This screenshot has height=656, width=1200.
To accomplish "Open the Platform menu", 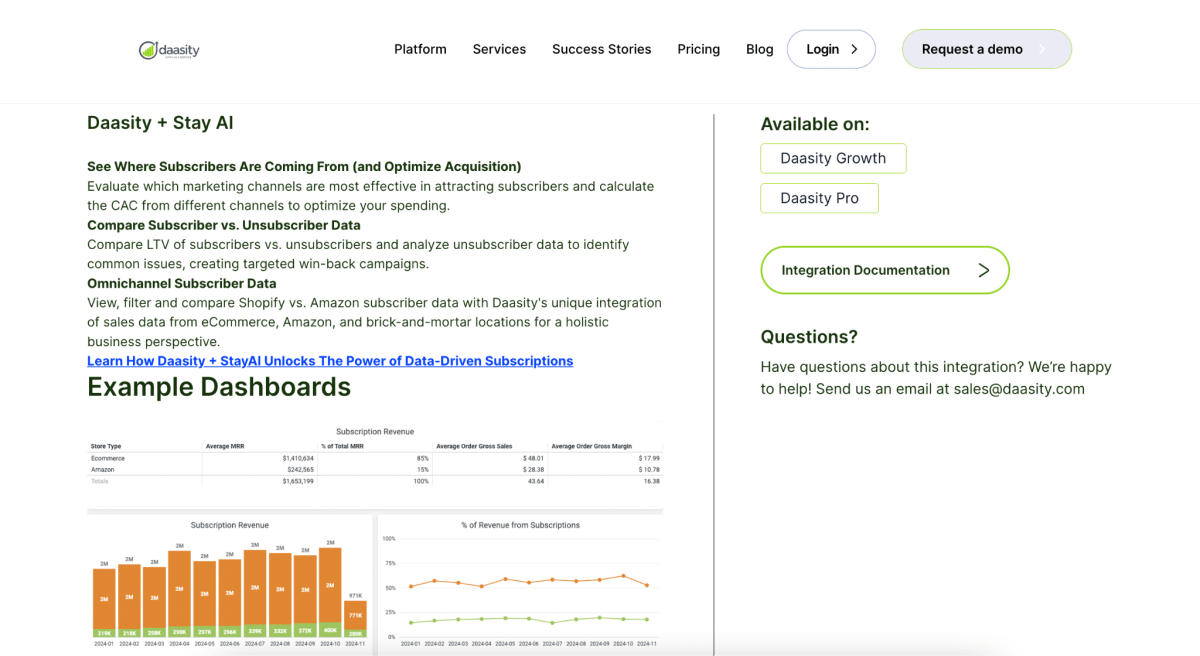I will coord(420,49).
